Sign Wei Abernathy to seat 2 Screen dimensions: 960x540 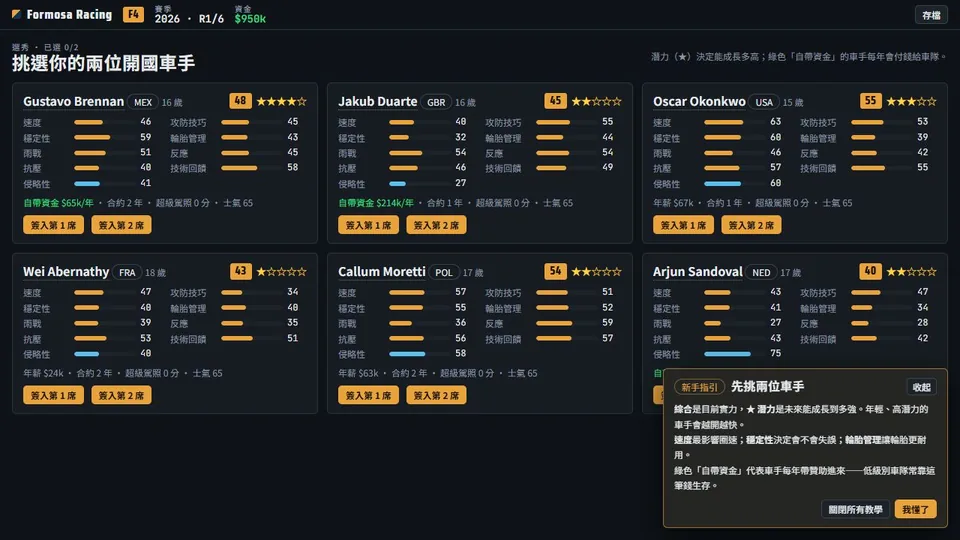pos(121,395)
